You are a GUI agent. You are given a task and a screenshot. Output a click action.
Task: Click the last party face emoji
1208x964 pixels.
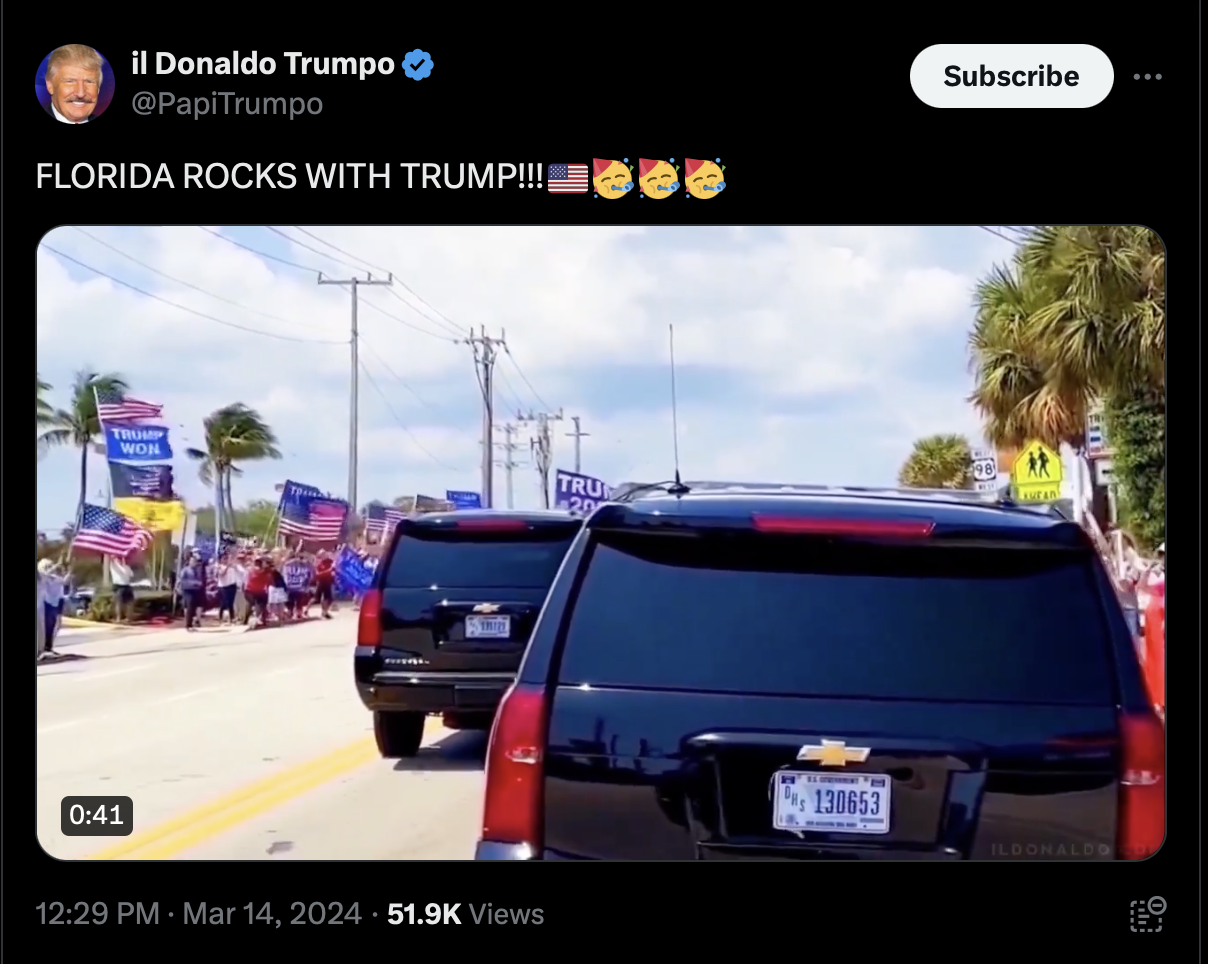705,178
